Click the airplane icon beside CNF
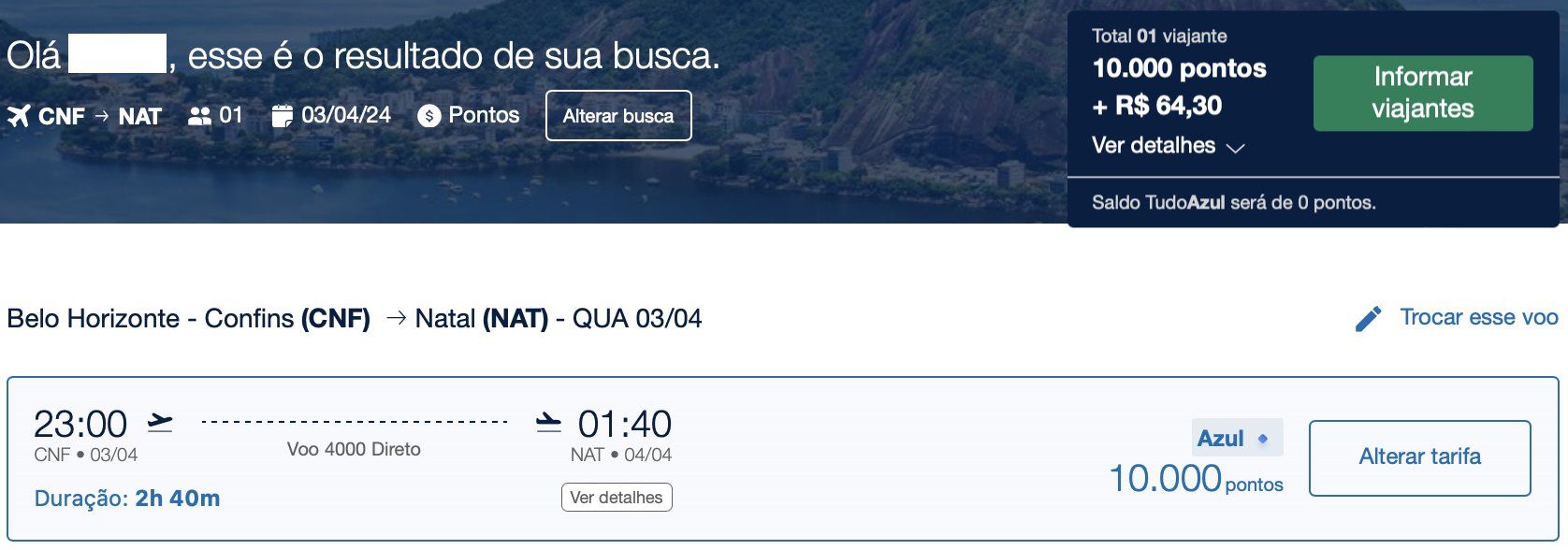This screenshot has height=550, width=1568. click(x=19, y=116)
